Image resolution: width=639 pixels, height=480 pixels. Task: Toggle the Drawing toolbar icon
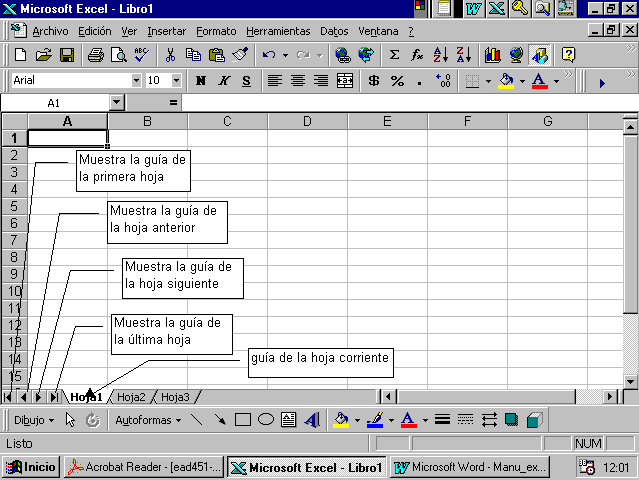(x=539, y=55)
